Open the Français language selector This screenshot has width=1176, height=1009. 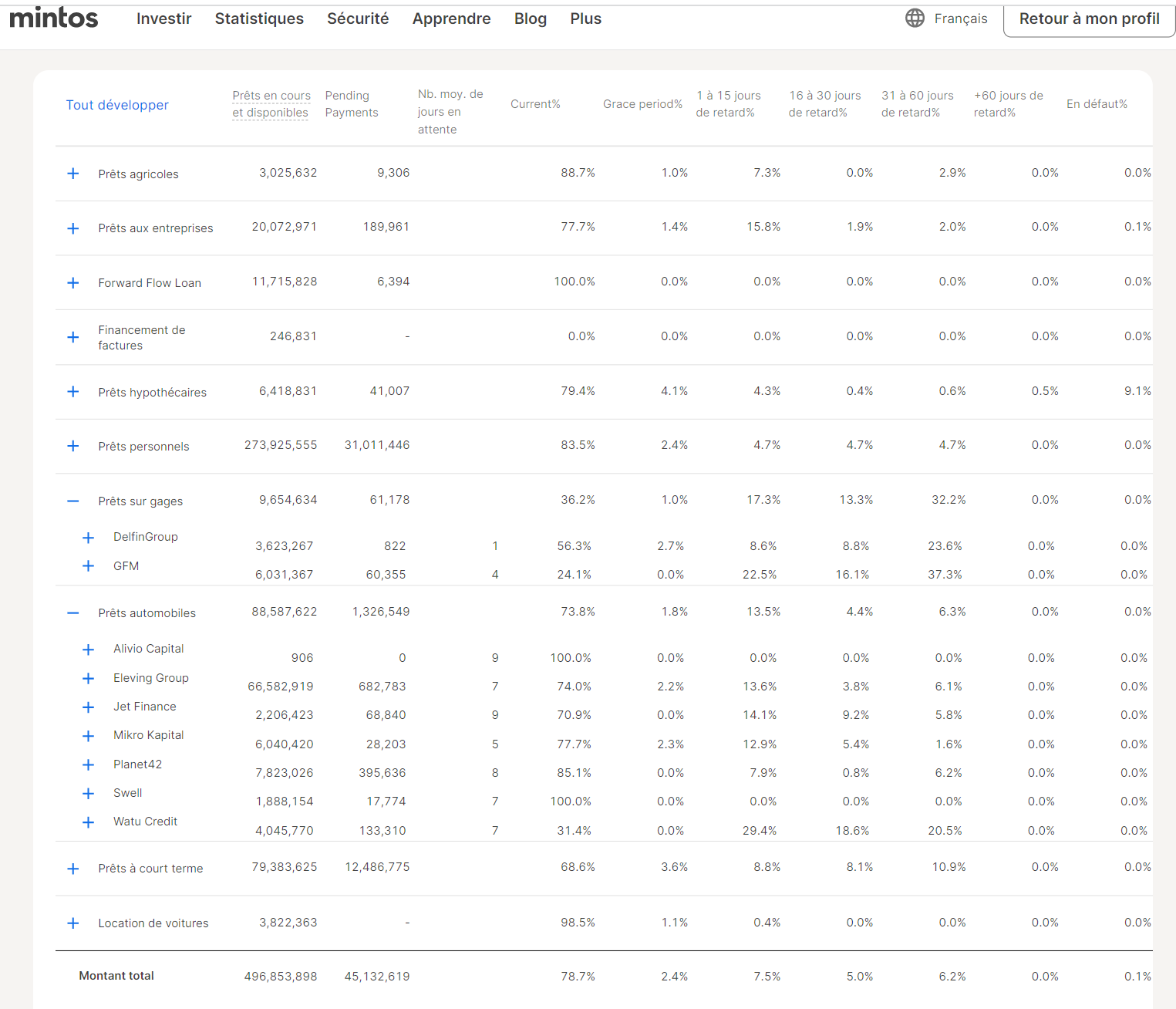click(961, 19)
